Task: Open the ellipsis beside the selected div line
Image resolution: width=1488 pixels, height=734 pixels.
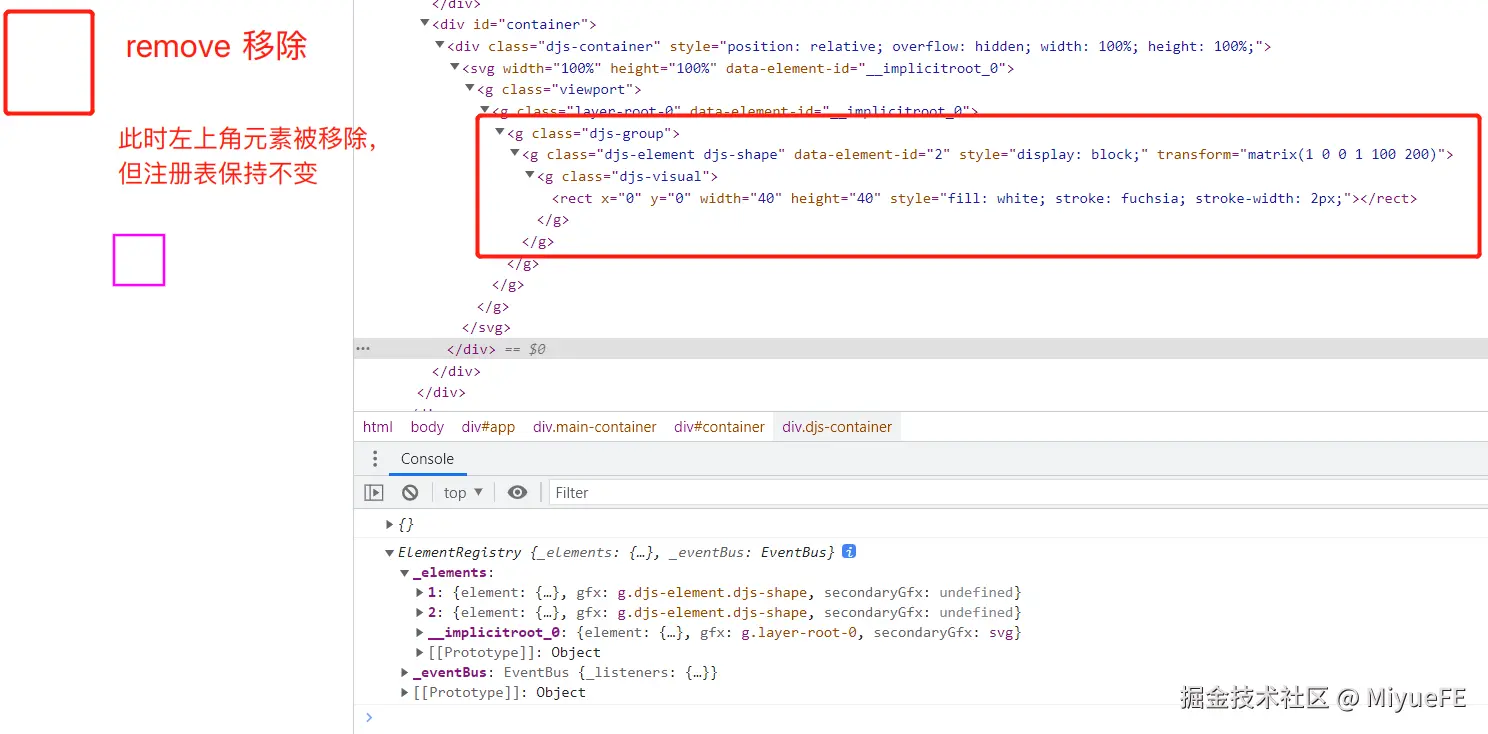Action: tap(364, 349)
